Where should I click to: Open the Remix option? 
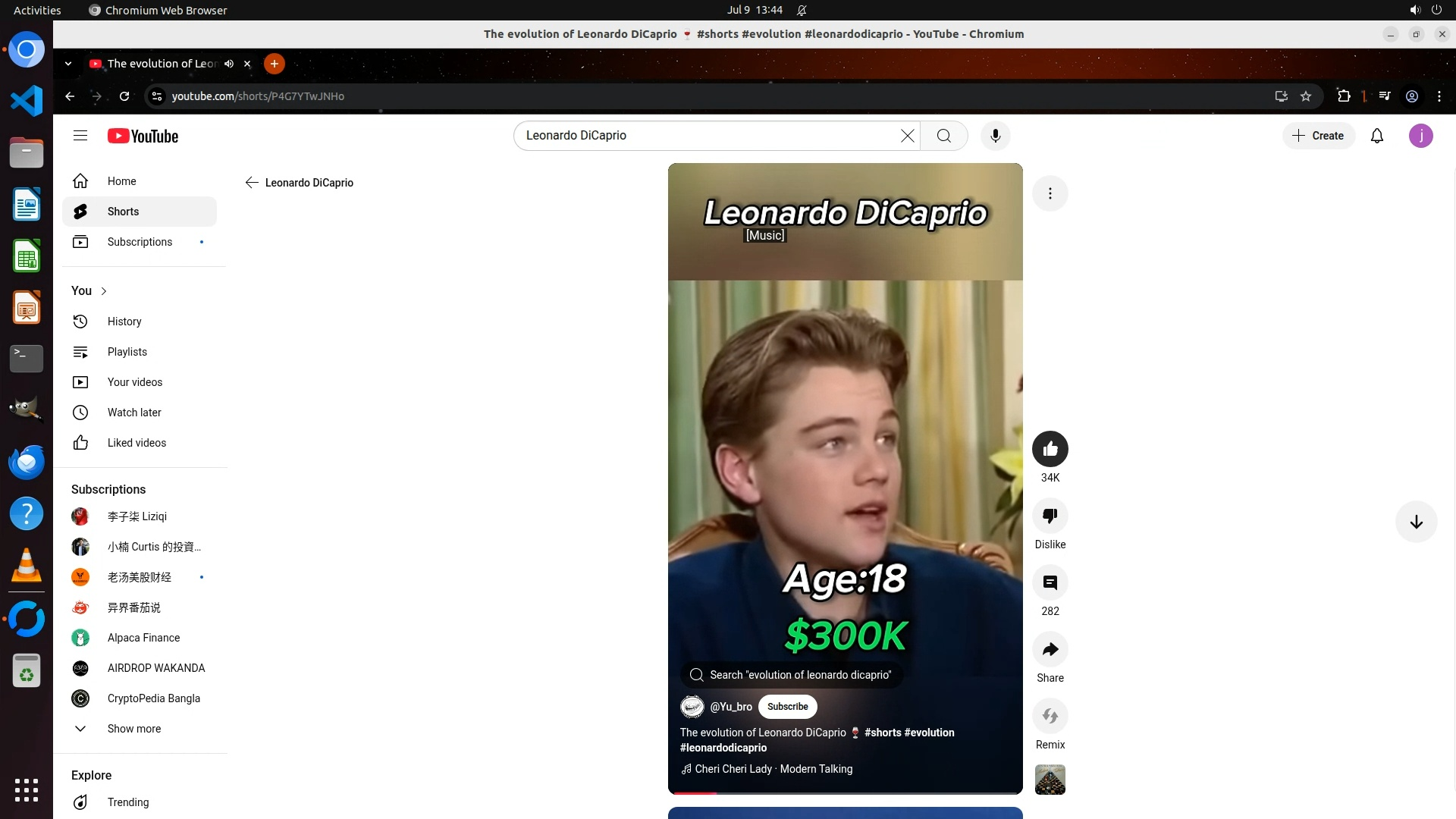pos(1050,716)
